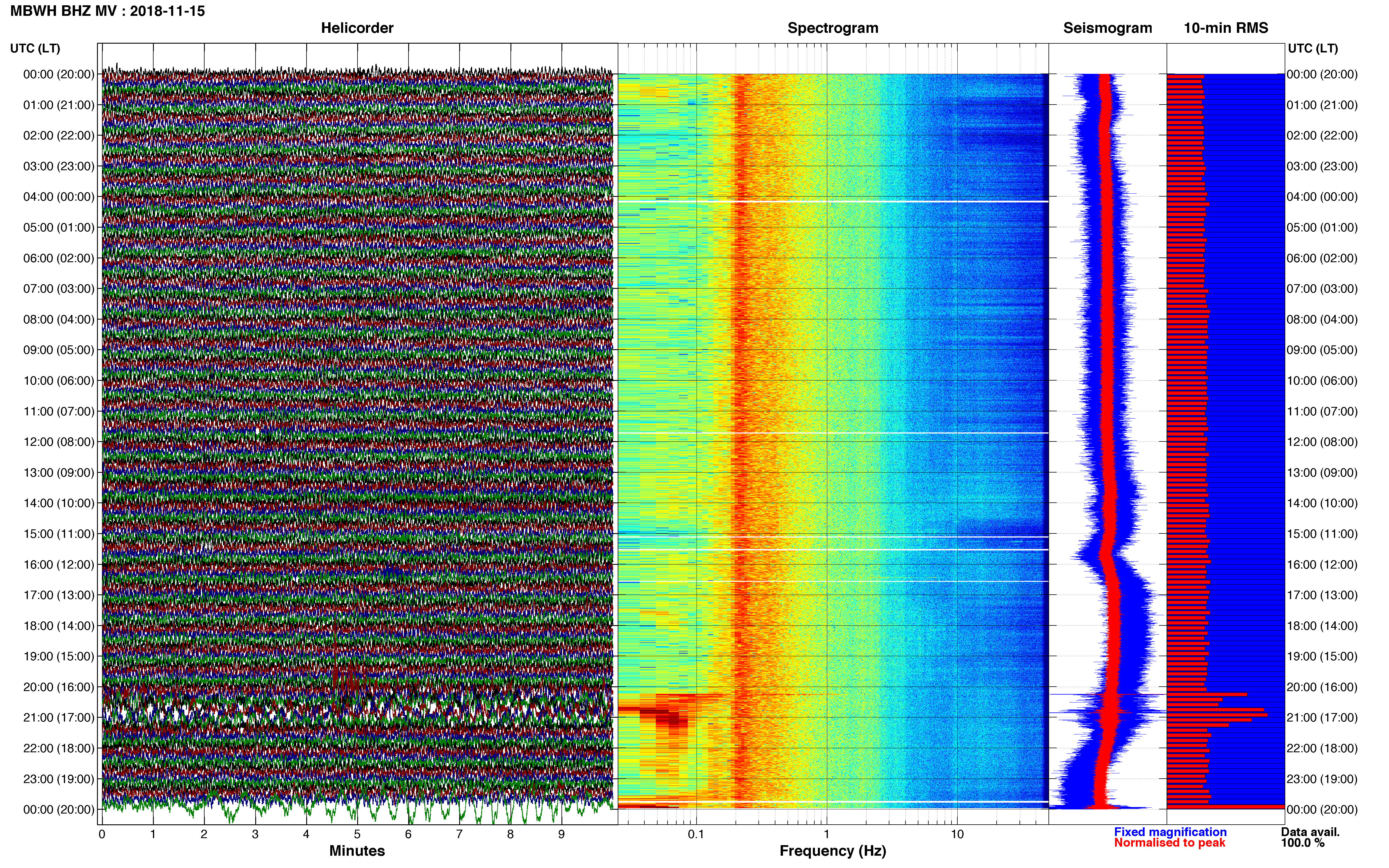Click left time label '20:00 (16:00)'

click(x=59, y=687)
